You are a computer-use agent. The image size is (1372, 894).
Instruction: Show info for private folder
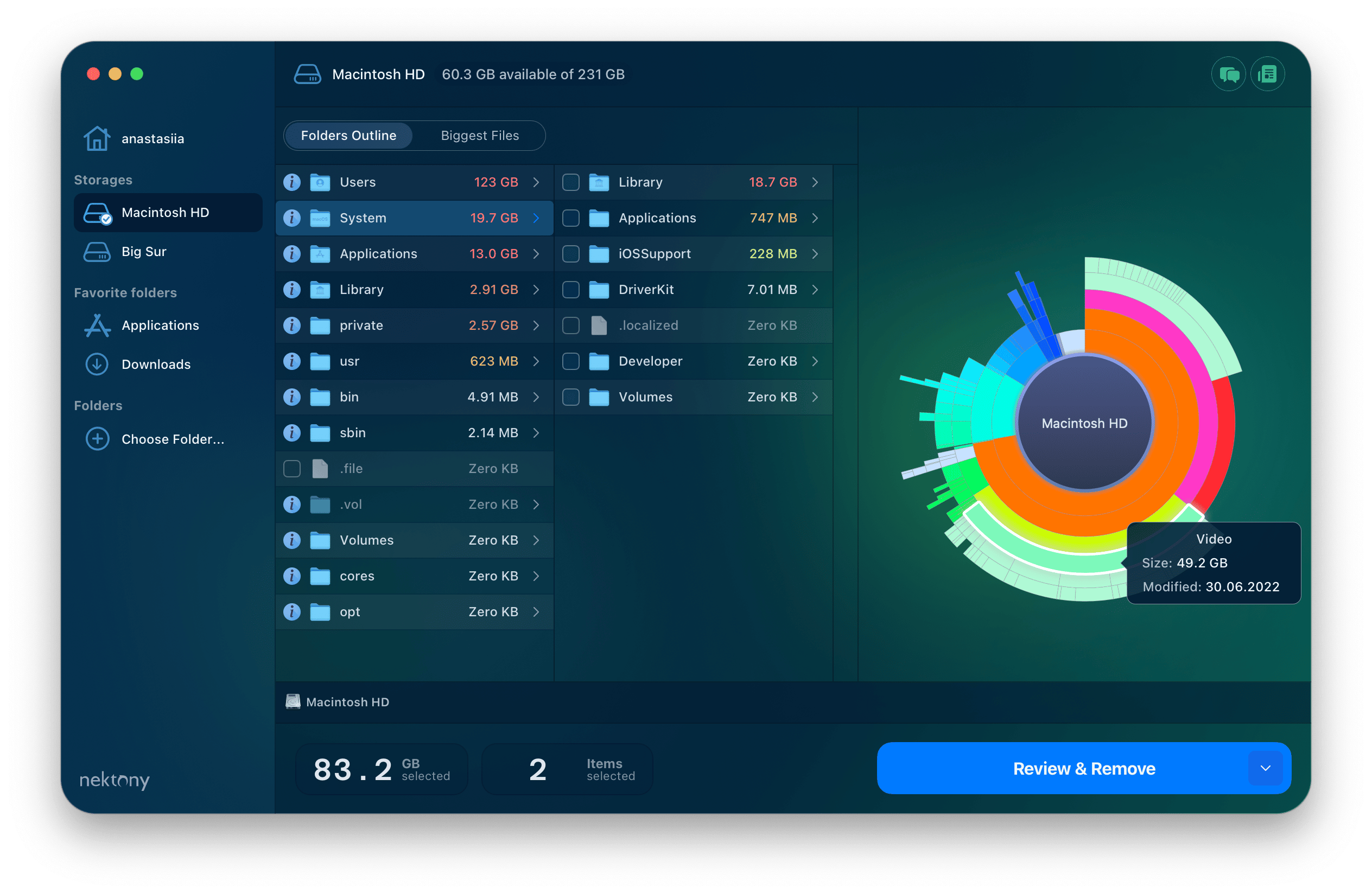click(x=291, y=325)
